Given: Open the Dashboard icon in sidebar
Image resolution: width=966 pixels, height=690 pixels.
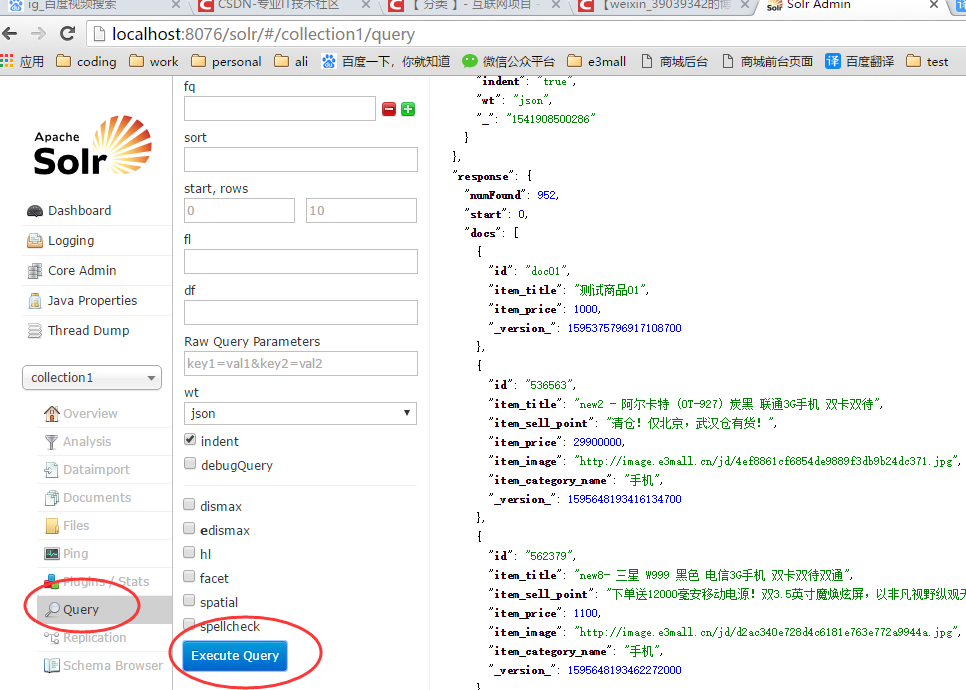Looking at the screenshot, I should point(35,211).
